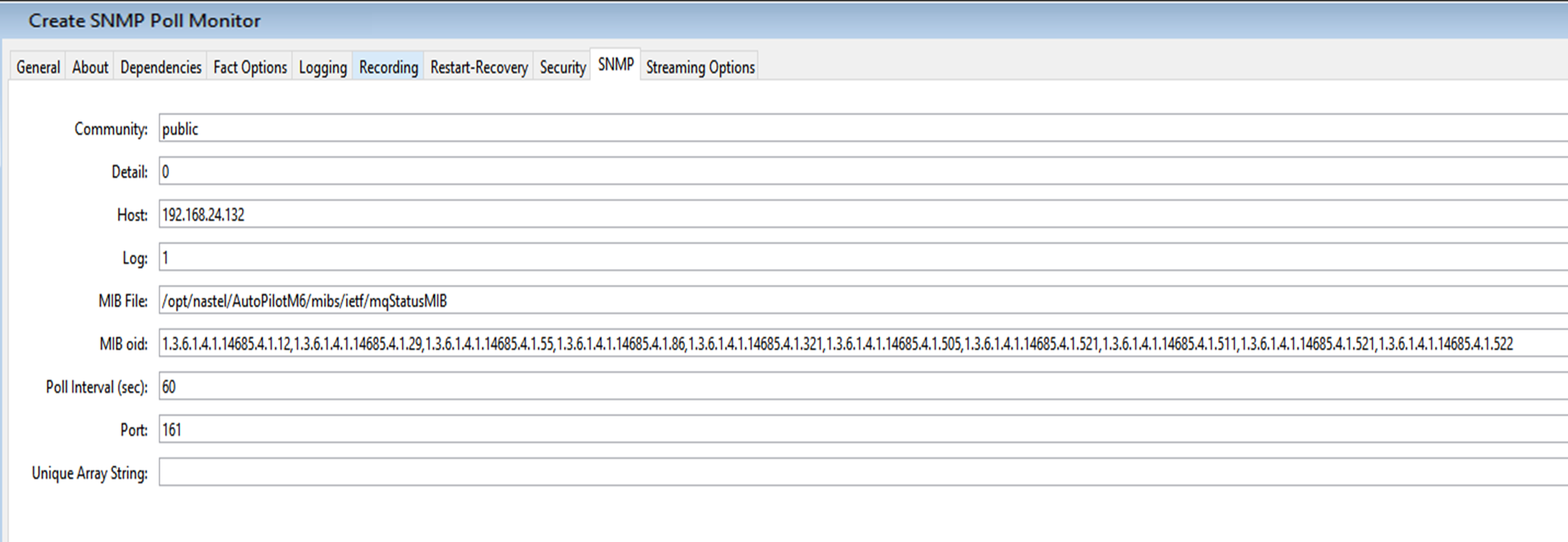The width and height of the screenshot is (1568, 542).
Task: Select the SNMP tab
Action: [615, 64]
